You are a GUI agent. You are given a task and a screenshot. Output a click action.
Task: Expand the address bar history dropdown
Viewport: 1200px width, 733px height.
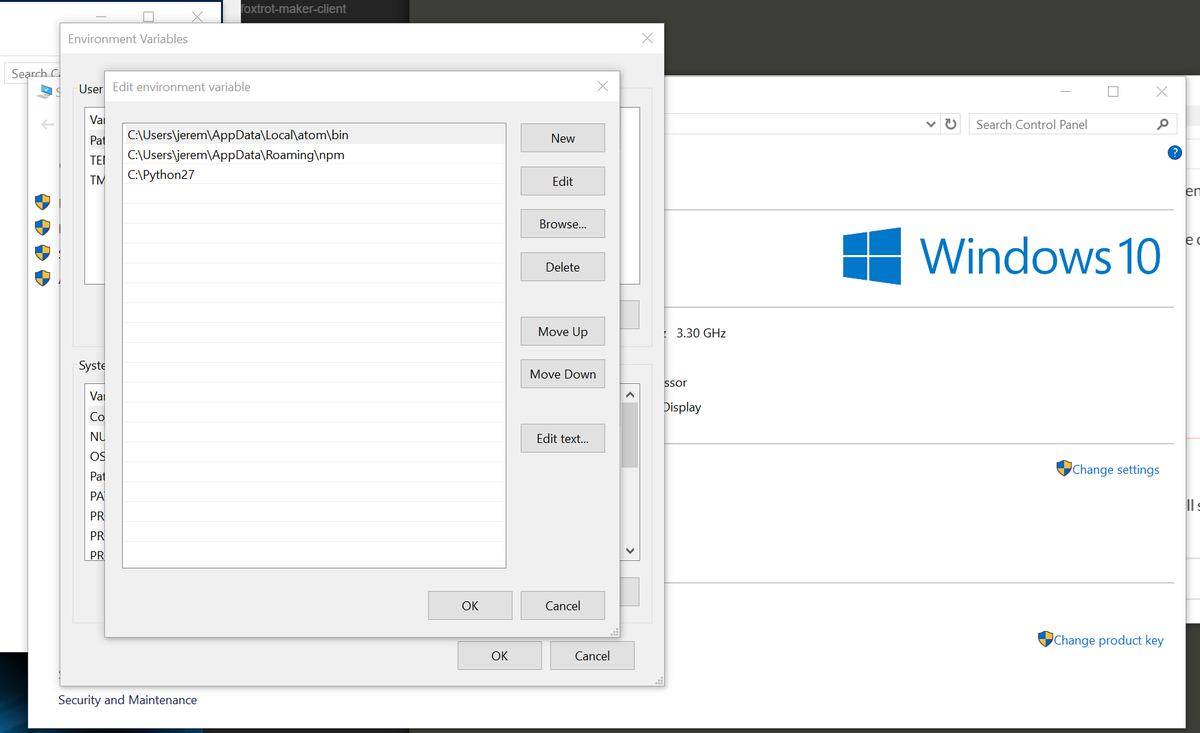point(931,124)
